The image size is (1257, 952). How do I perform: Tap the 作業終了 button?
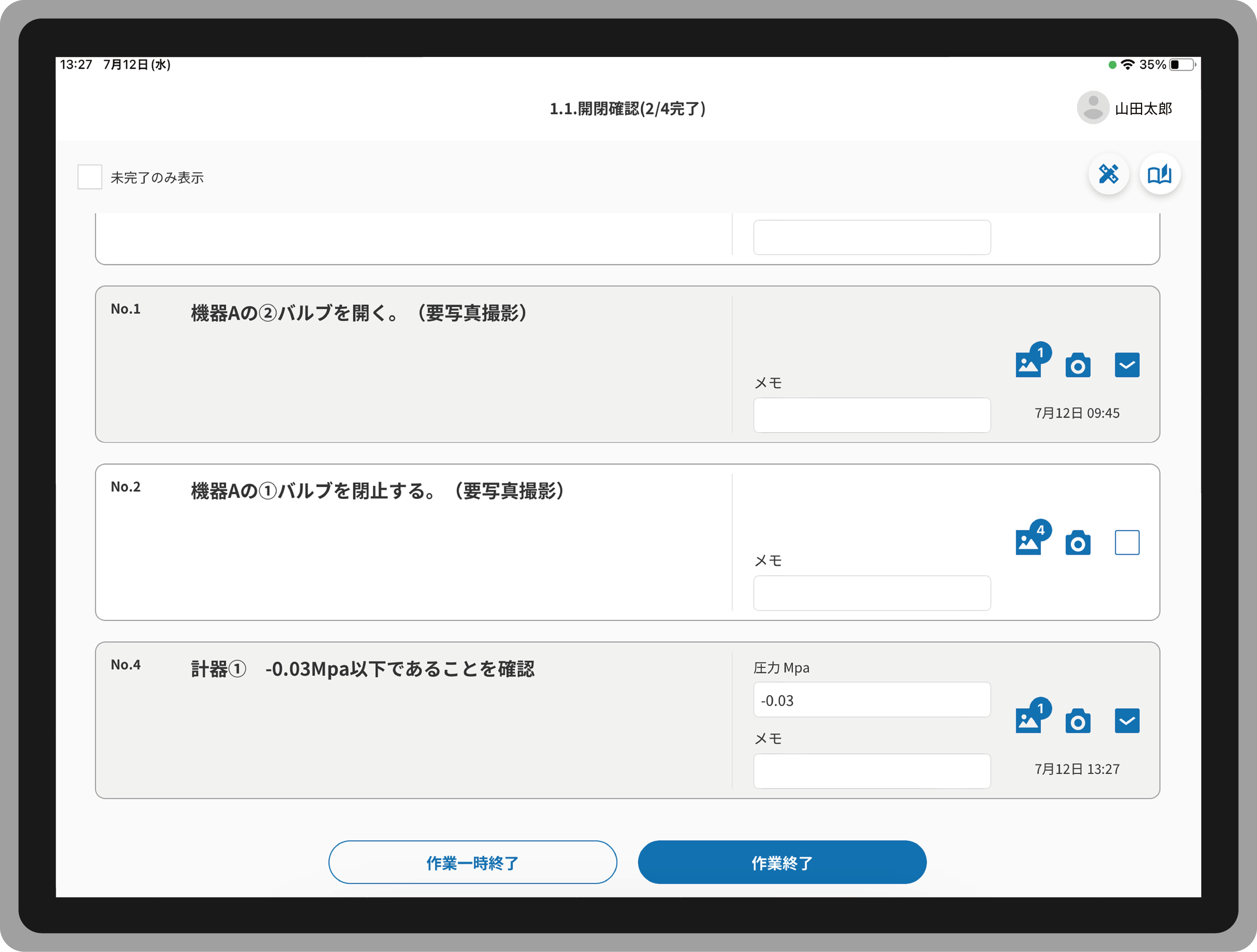[783, 862]
